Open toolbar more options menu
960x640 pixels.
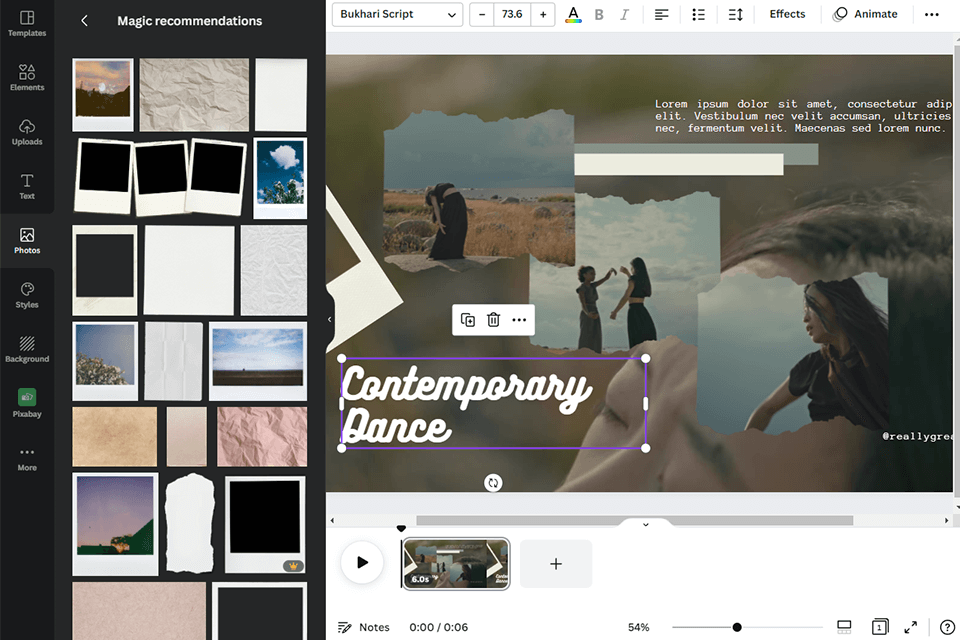click(932, 14)
